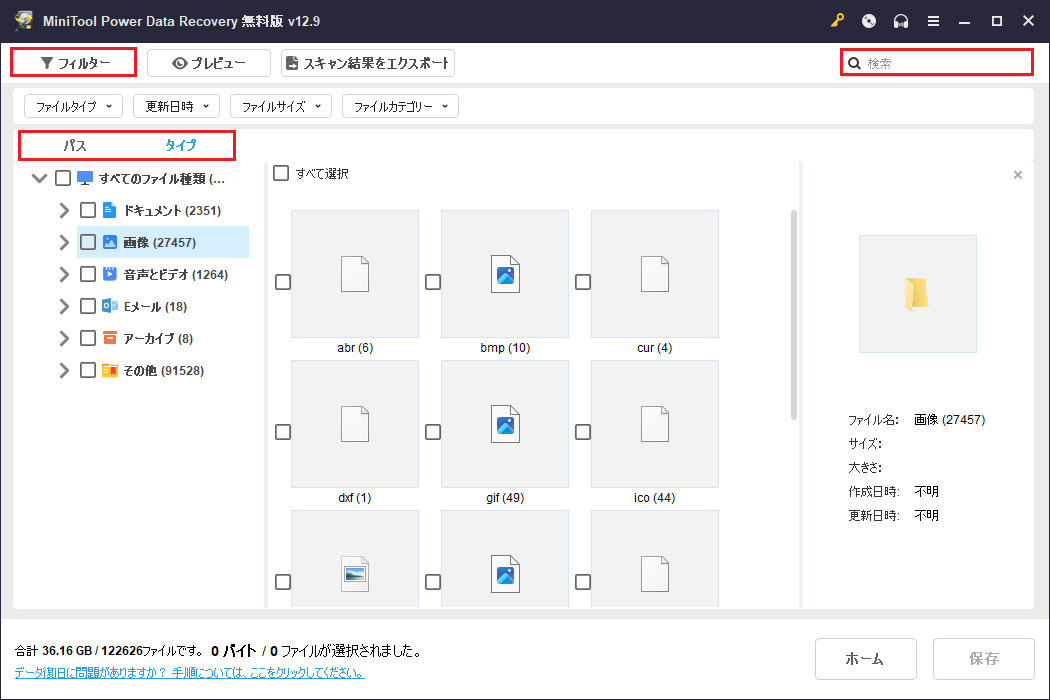The height and width of the screenshot is (700, 1050).
Task: Click the yellow Others folder icon
Action: click(x=110, y=370)
